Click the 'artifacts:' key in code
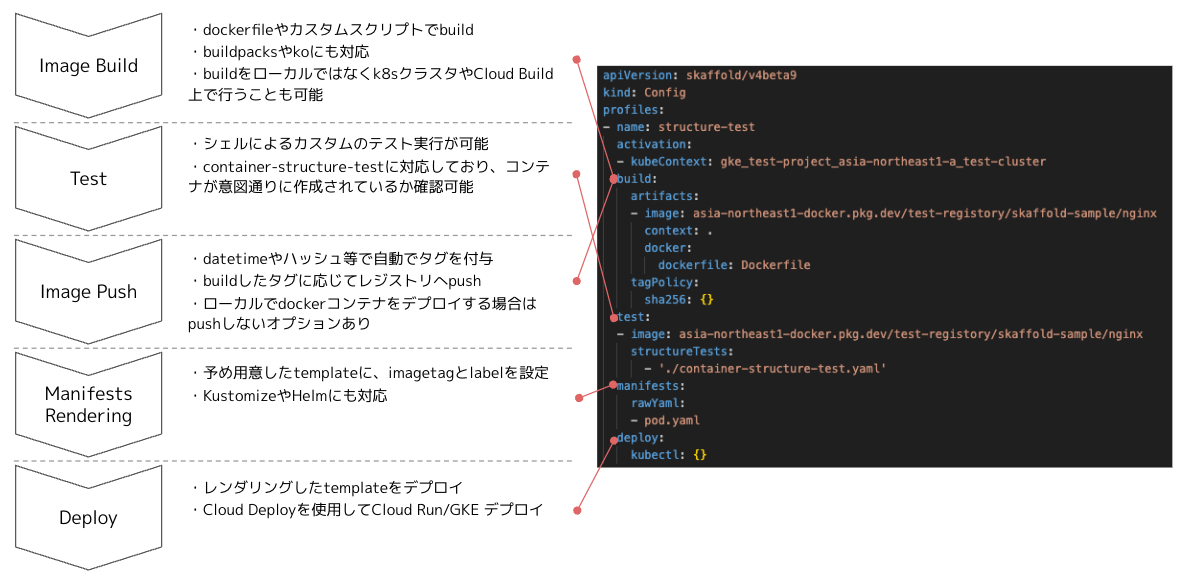The height and width of the screenshot is (578, 1180). coord(665,196)
